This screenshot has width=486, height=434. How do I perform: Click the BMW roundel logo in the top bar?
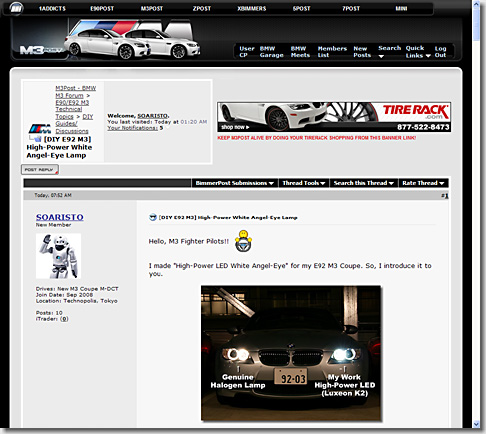[16, 8]
